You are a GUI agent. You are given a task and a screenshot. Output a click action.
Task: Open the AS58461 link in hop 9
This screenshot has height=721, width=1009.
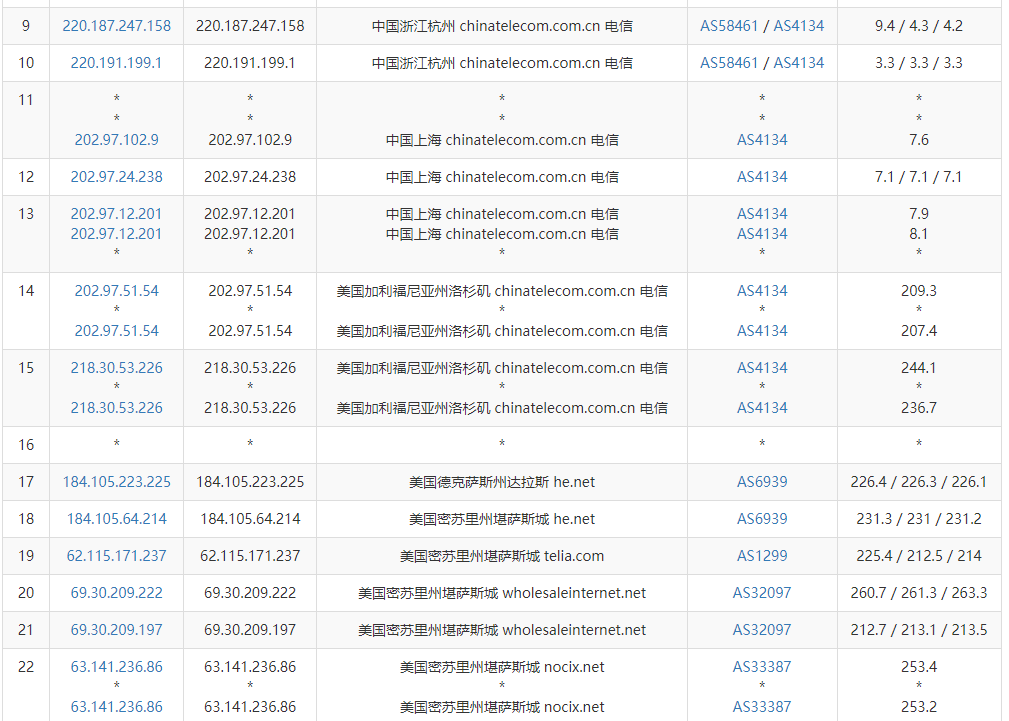(x=729, y=26)
